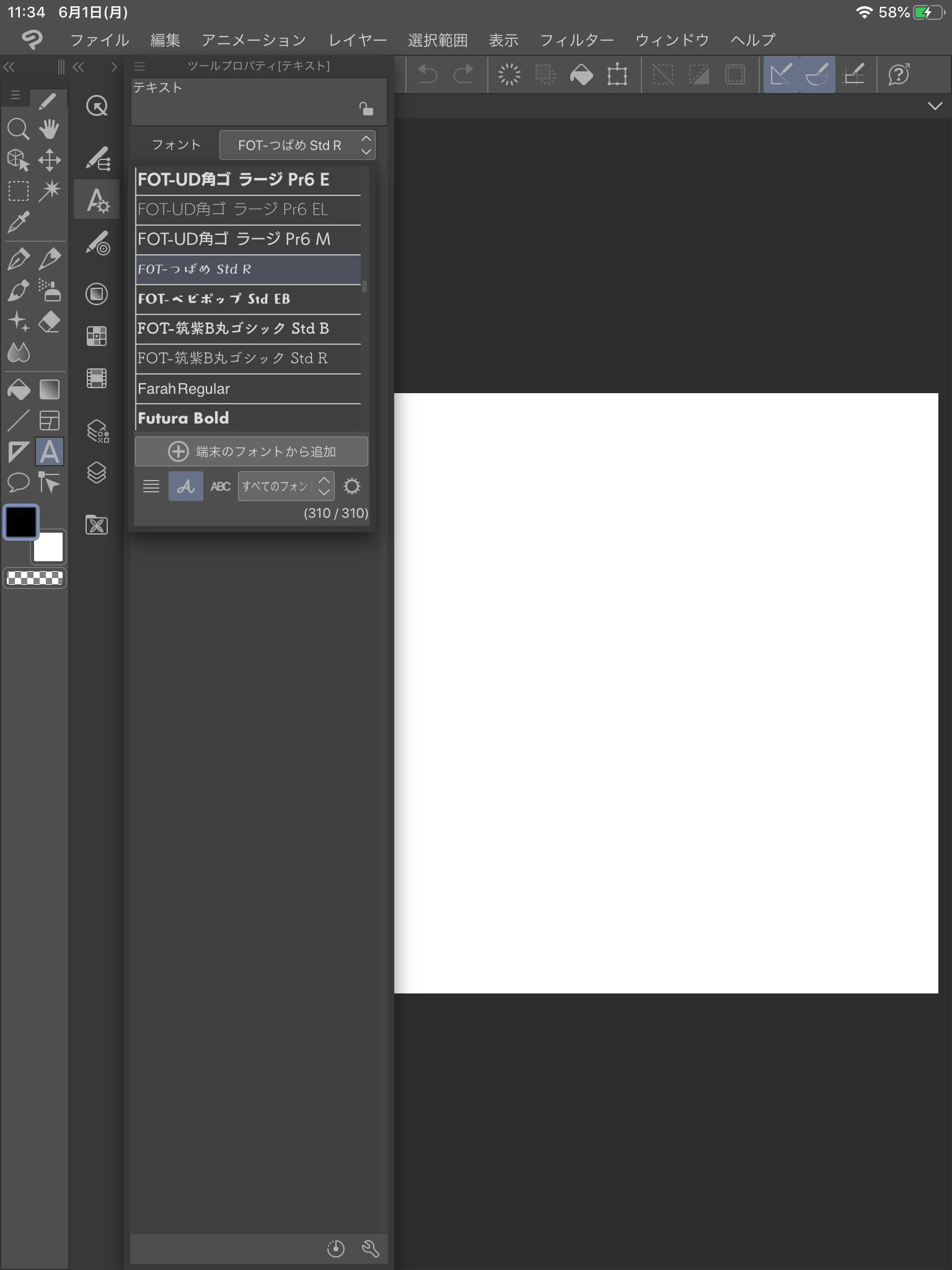The height and width of the screenshot is (1270, 952).
Task: Toggle the font list view lines icon
Action: pyautogui.click(x=151, y=486)
